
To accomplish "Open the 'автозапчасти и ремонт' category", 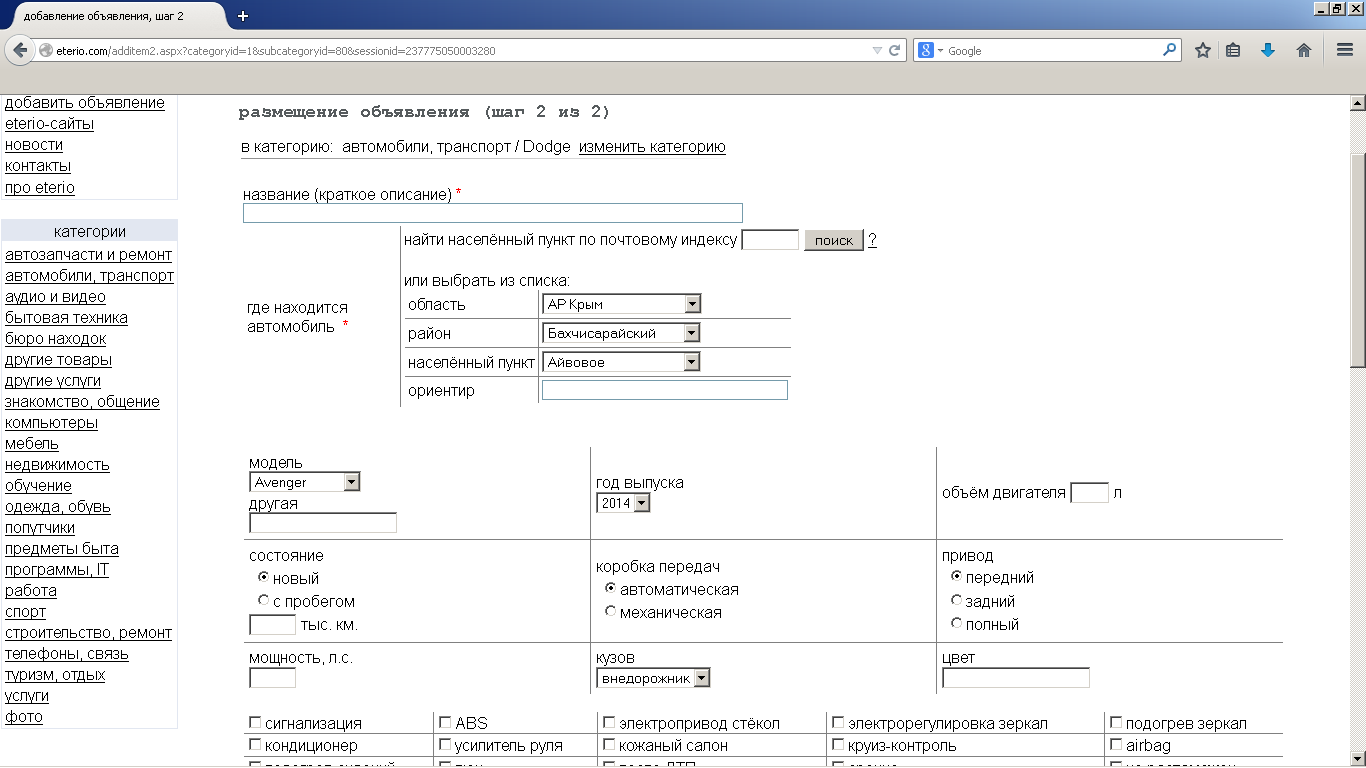I will [x=88, y=255].
